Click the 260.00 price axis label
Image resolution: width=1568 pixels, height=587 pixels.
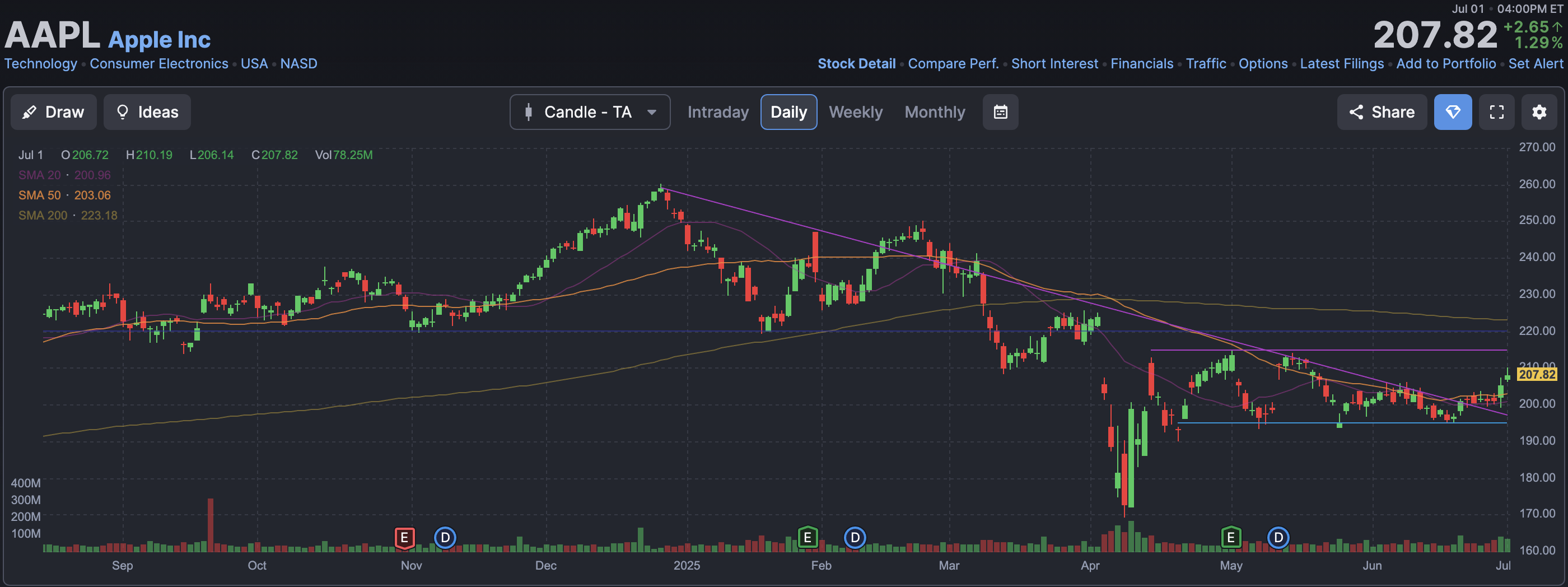(1536, 184)
